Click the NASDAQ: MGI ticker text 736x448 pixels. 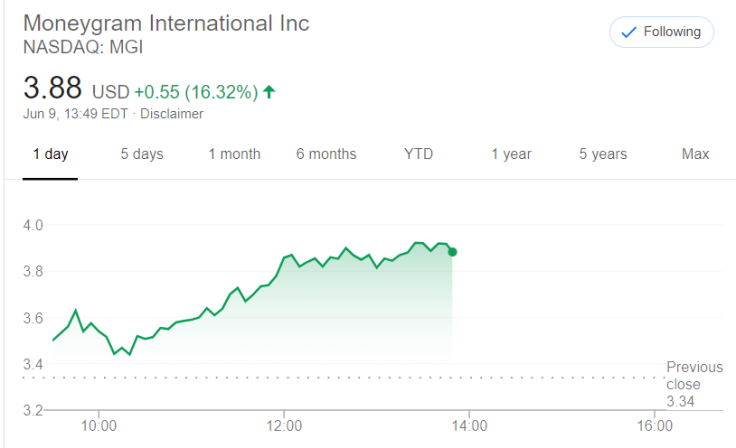pos(83,47)
